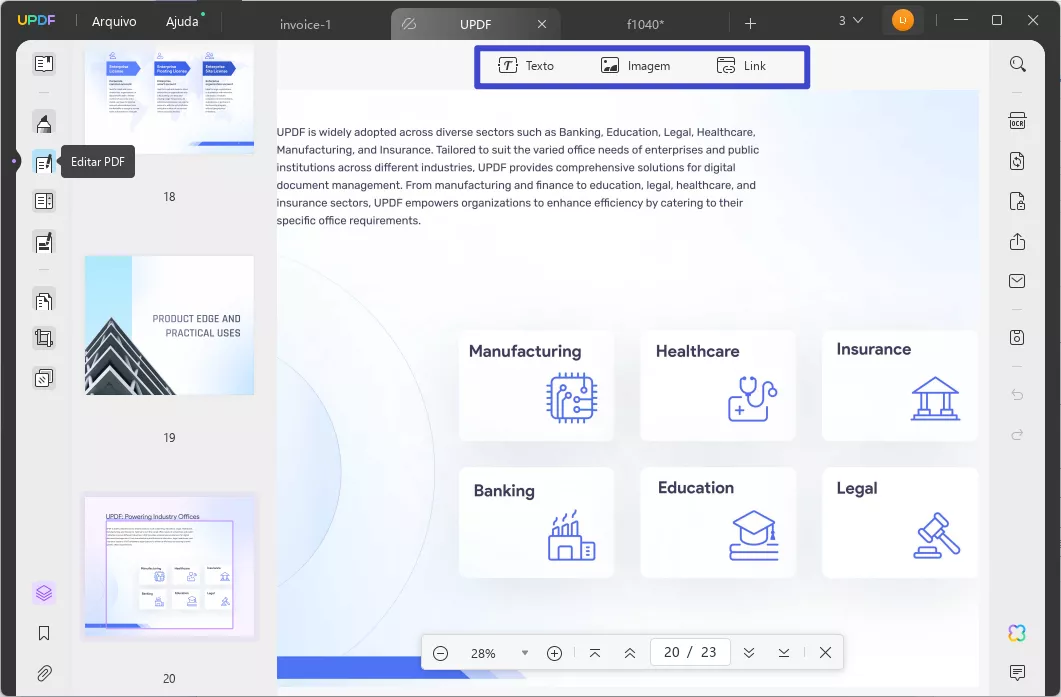Open the Organize Pages tool
Viewport: 1061px width, 697px height.
click(x=44, y=300)
